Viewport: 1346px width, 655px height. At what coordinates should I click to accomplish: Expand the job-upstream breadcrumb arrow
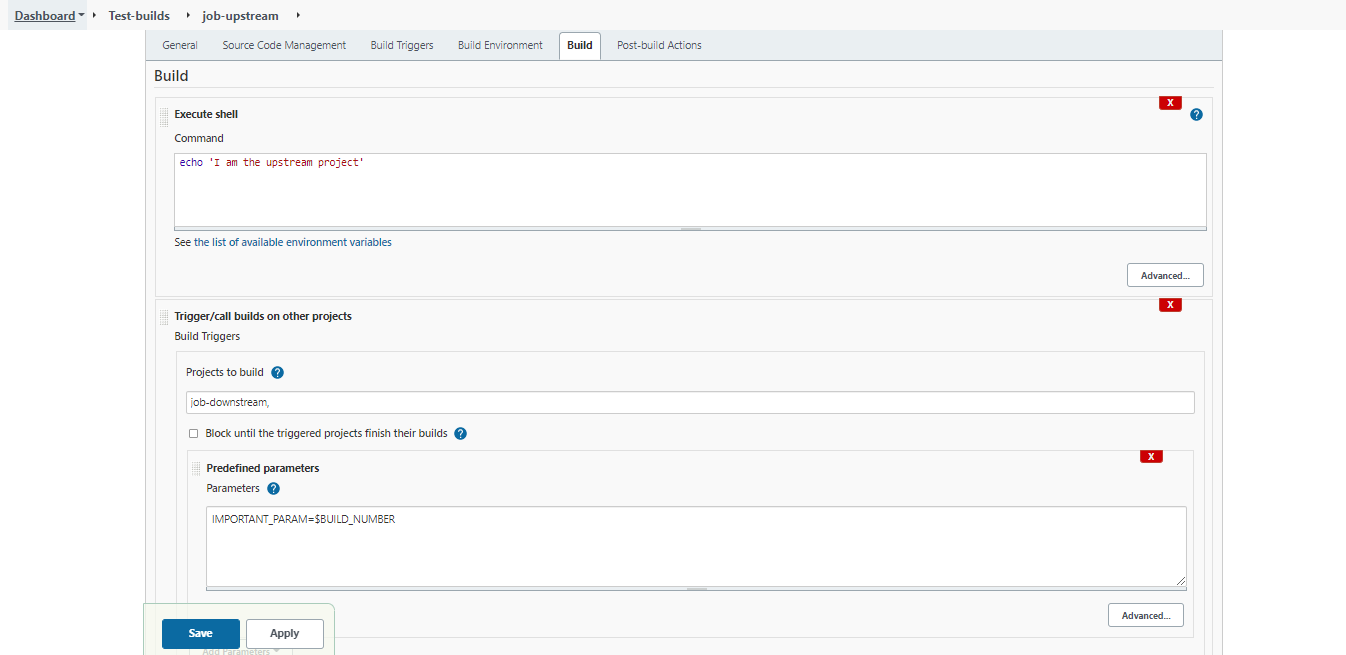(298, 15)
